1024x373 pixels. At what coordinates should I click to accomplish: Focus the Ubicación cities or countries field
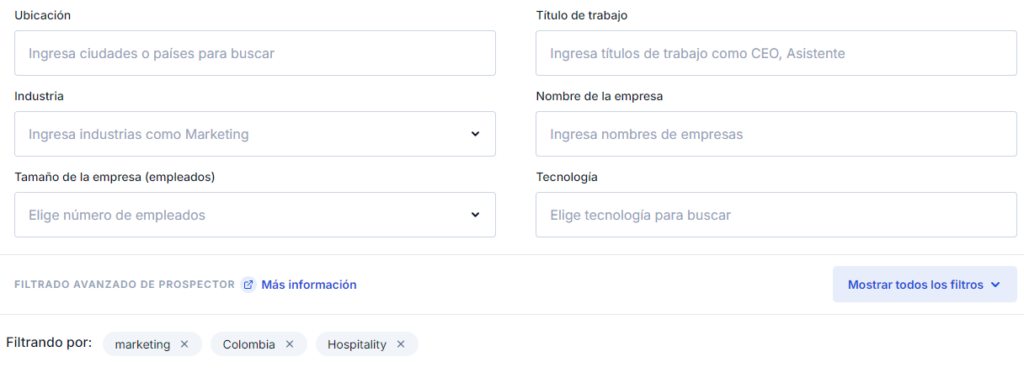pos(255,53)
